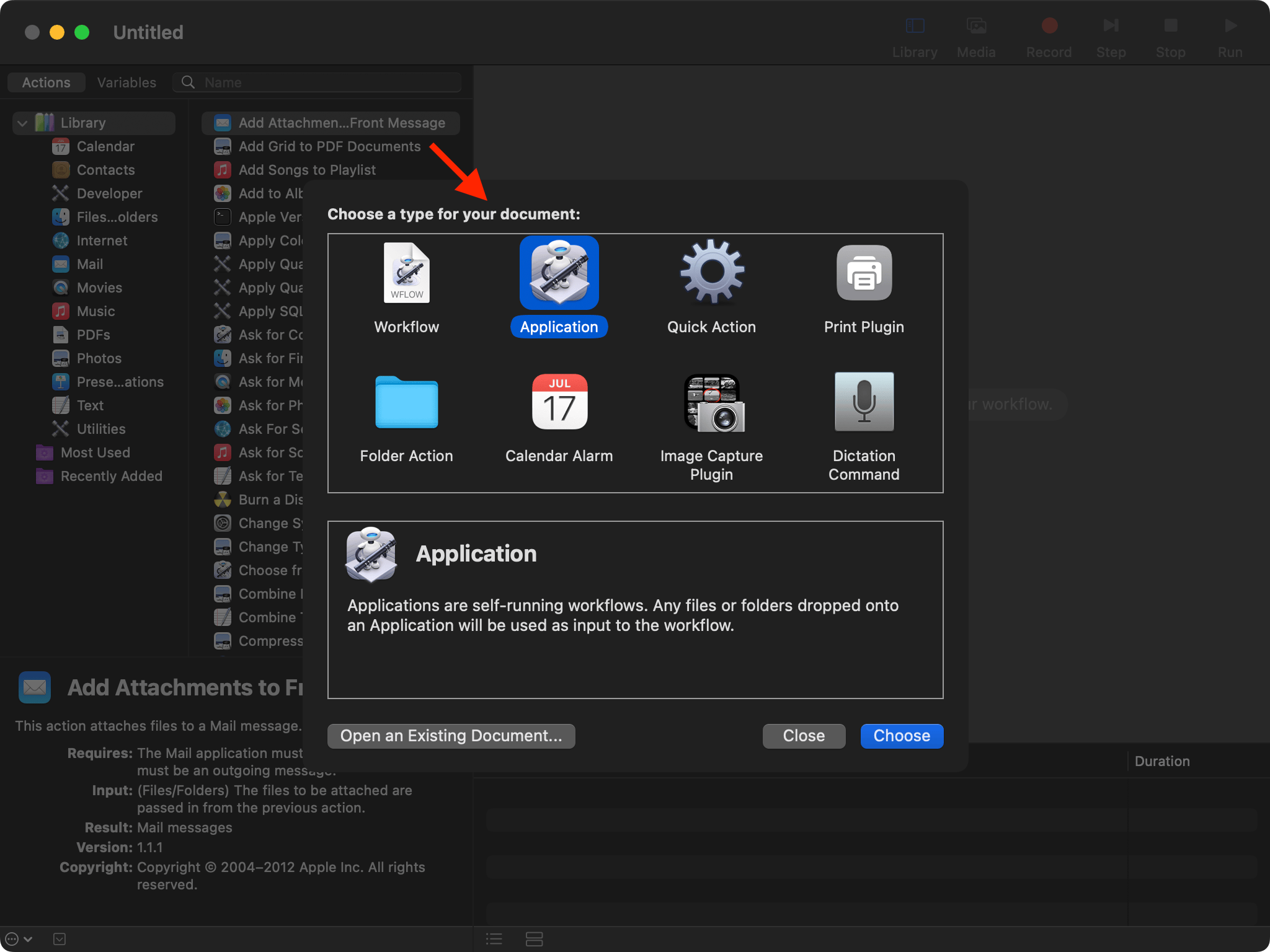Select Photos category in sidebar
Viewport: 1270px width, 952px height.
pos(87,358)
